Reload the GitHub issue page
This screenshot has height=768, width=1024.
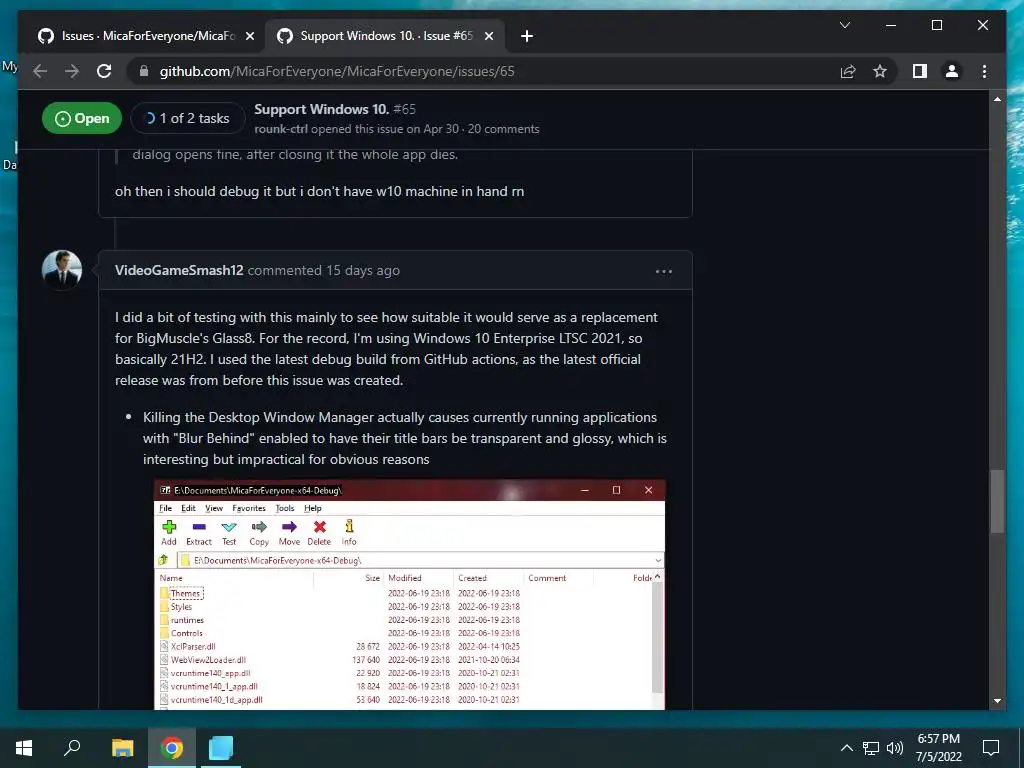point(104,71)
